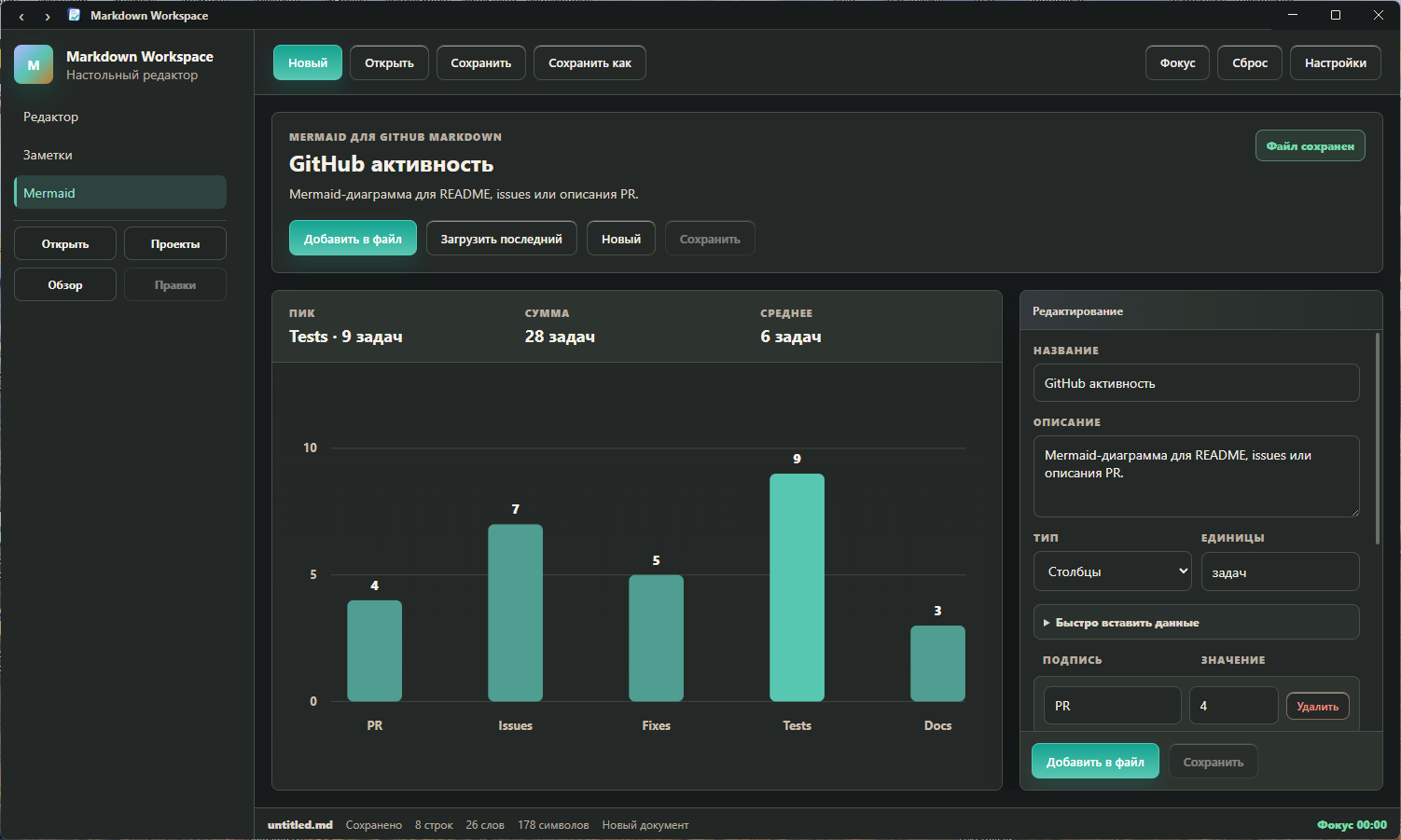Click the Обзор button in the sidebar
Viewport: 1401px width, 840px height.
[65, 284]
